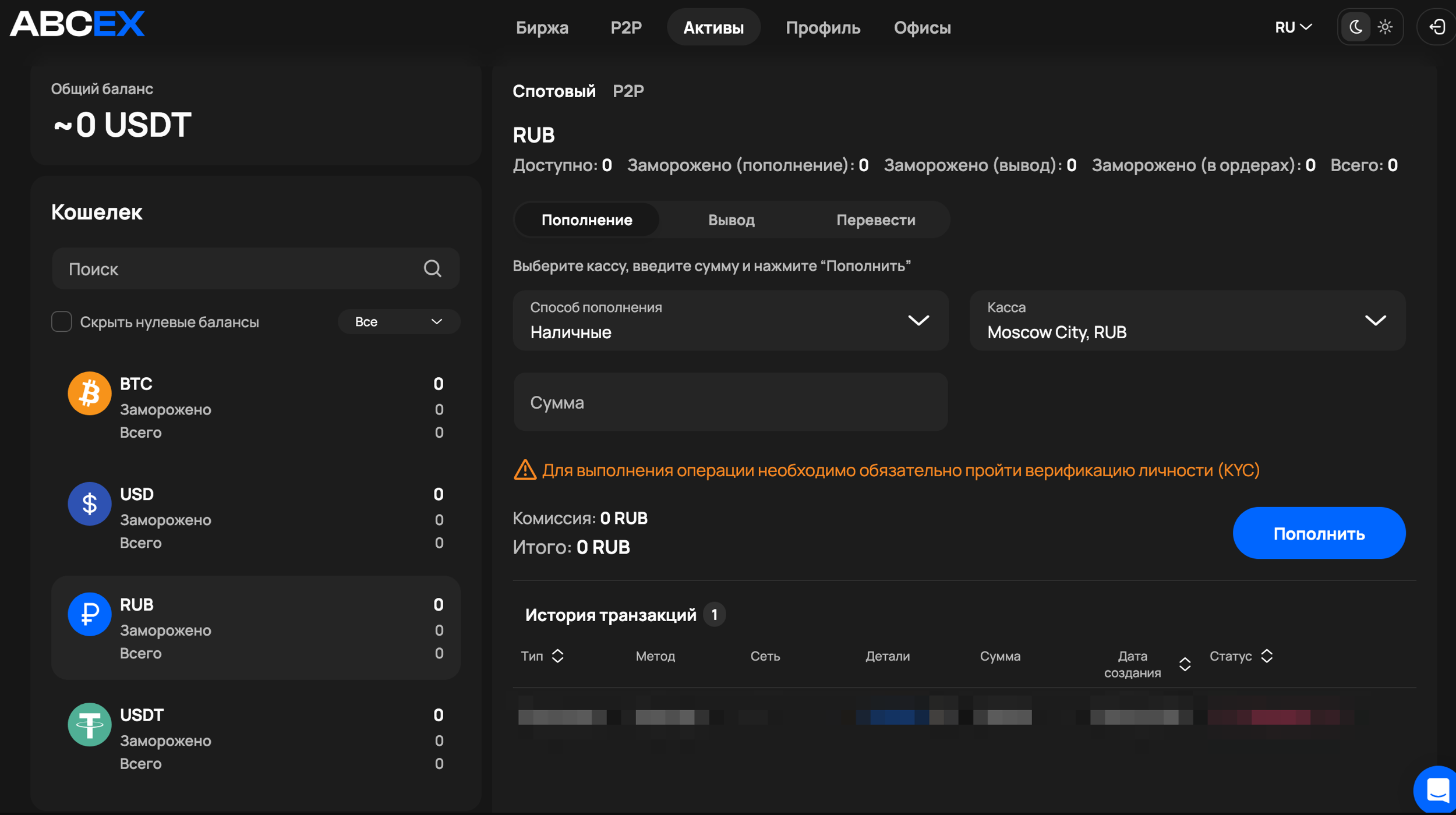The width and height of the screenshot is (1456, 815).
Task: Select the P2P wallet tab
Action: 628,91
